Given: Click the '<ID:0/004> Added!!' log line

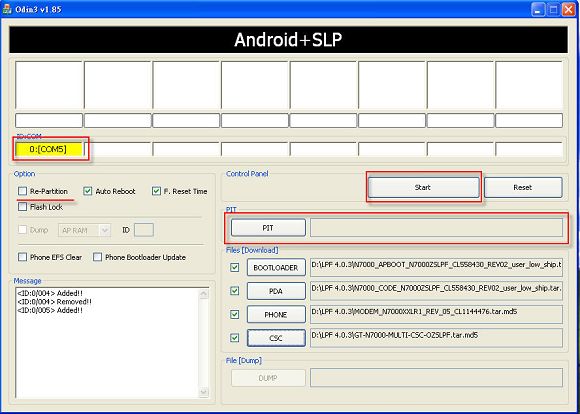Looking at the screenshot, I should [50, 293].
